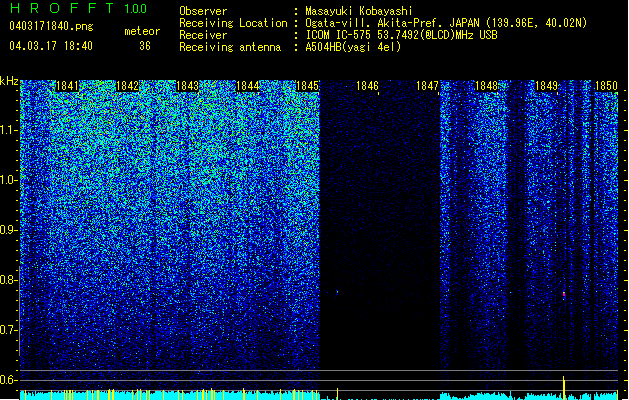Click the 0.9 kHz axis label
Image resolution: width=629 pixels, height=400 pixels.
[x=8, y=229]
